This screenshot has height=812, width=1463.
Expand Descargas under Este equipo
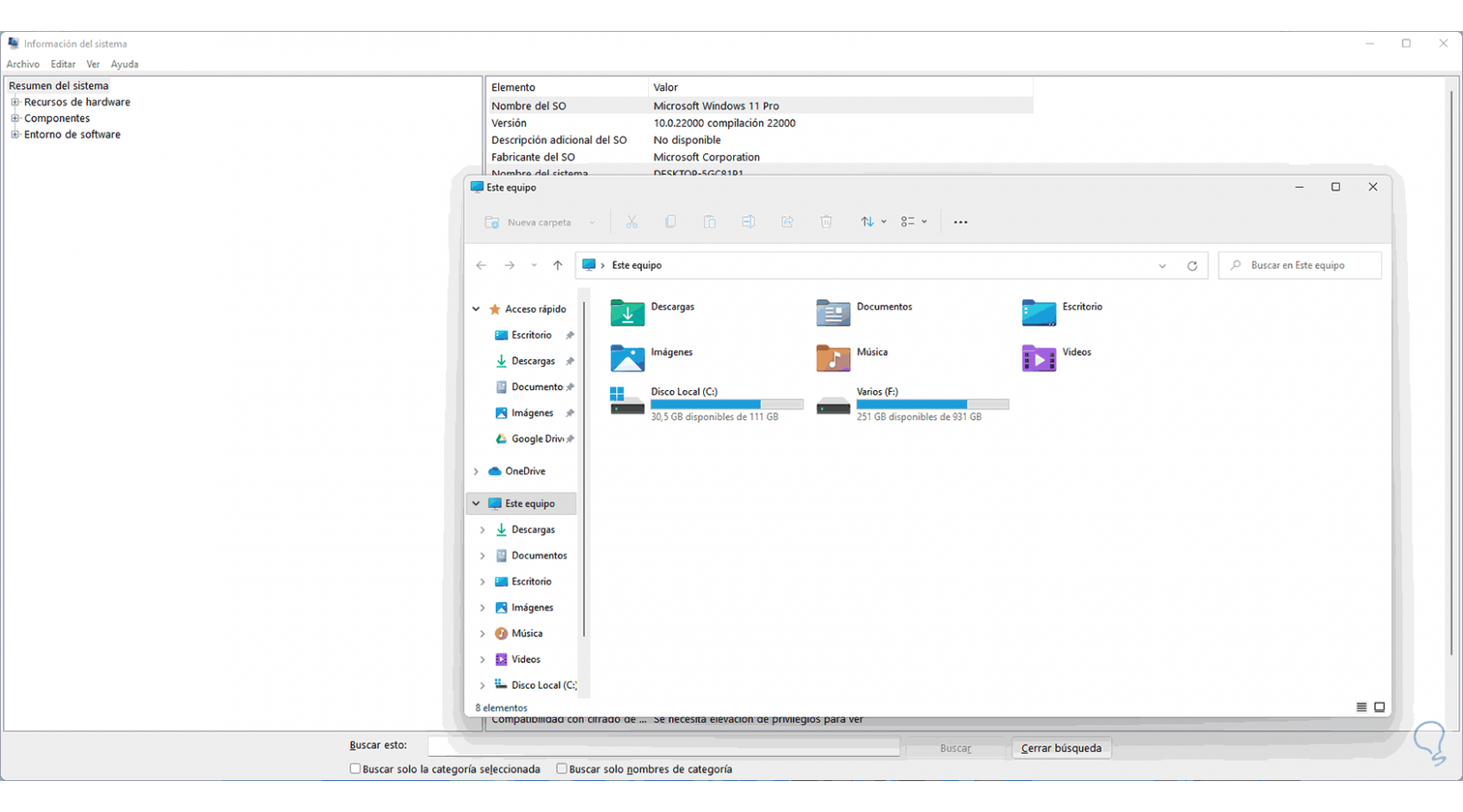point(482,530)
